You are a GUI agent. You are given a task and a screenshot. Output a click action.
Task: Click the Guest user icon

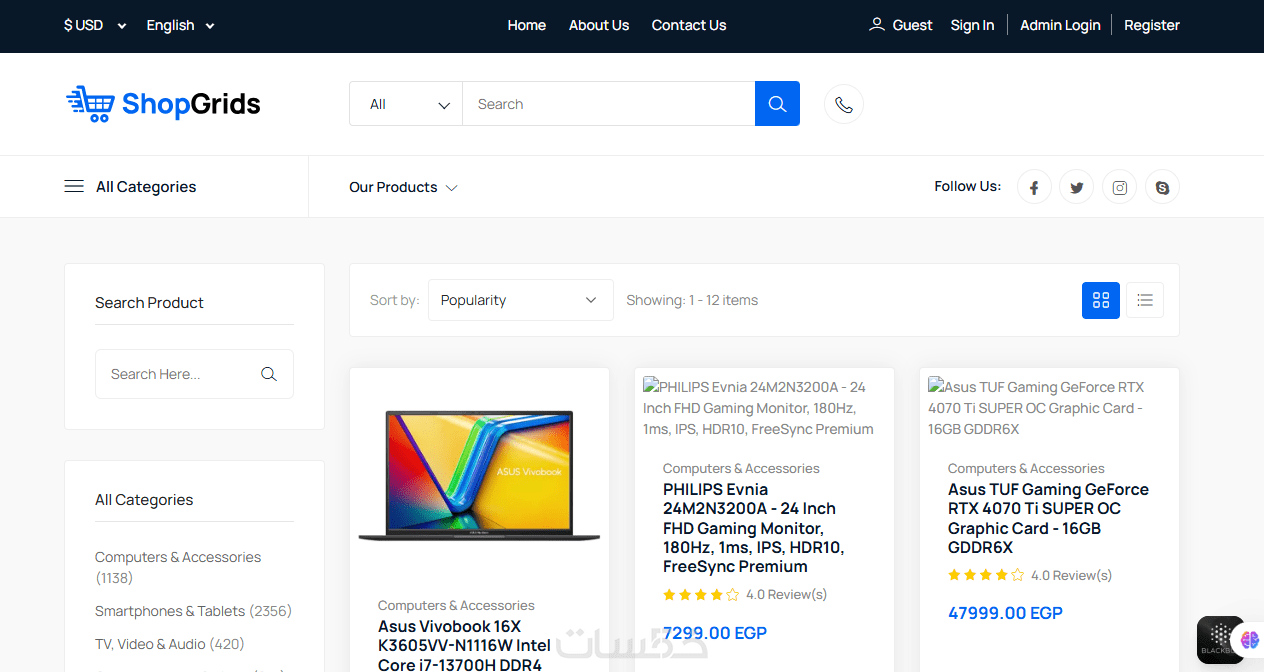pyautogui.click(x=877, y=24)
